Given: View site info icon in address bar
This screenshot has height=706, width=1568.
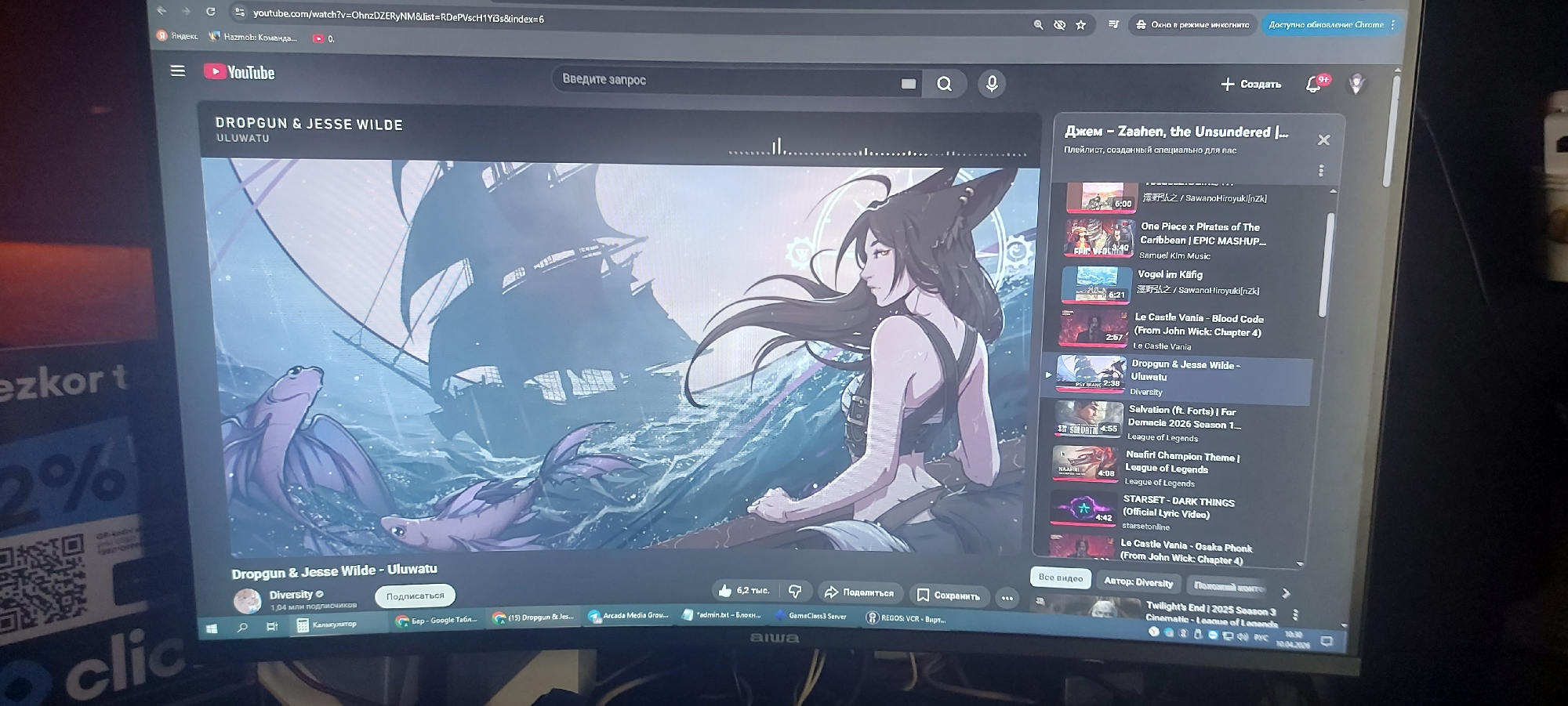Looking at the screenshot, I should (239, 13).
